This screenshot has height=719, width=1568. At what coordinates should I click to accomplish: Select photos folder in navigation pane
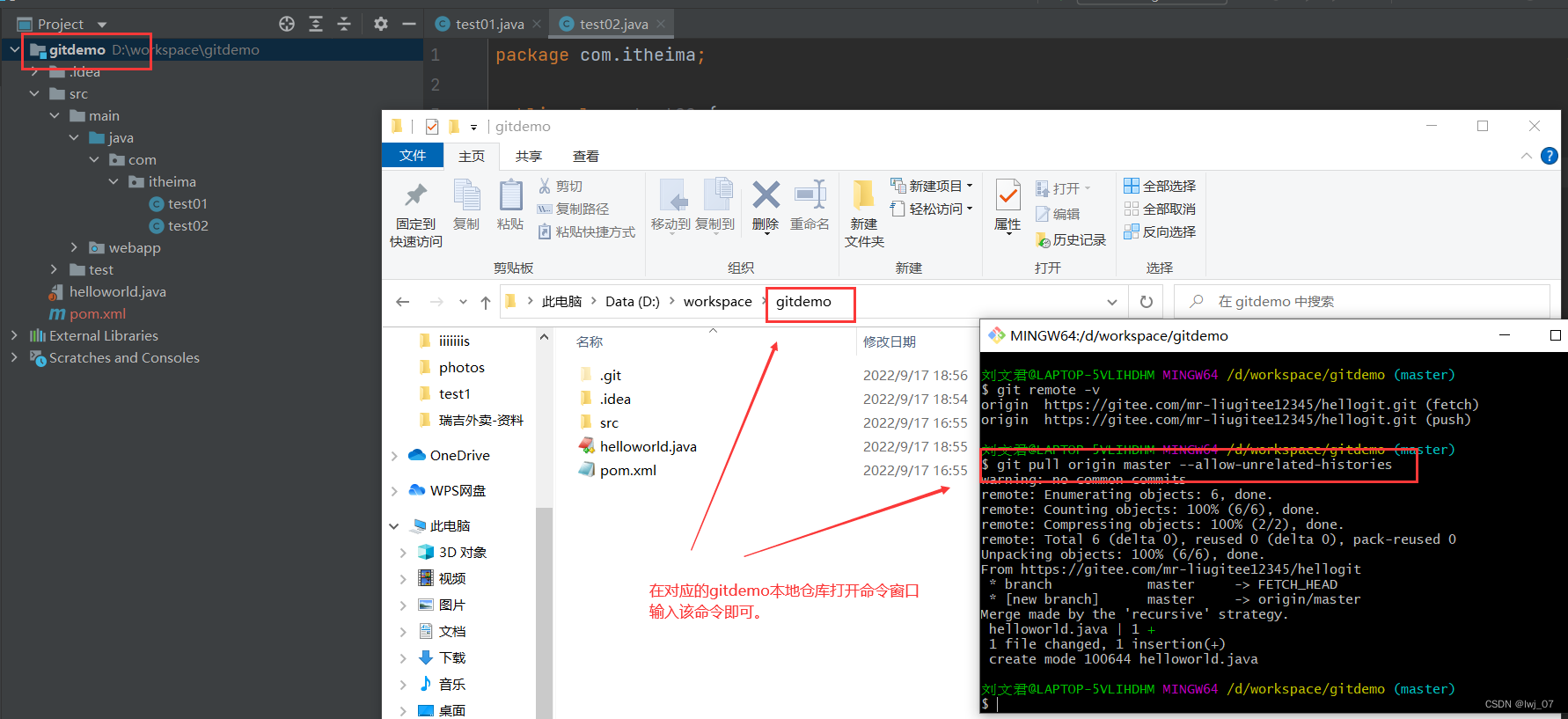(x=452, y=367)
